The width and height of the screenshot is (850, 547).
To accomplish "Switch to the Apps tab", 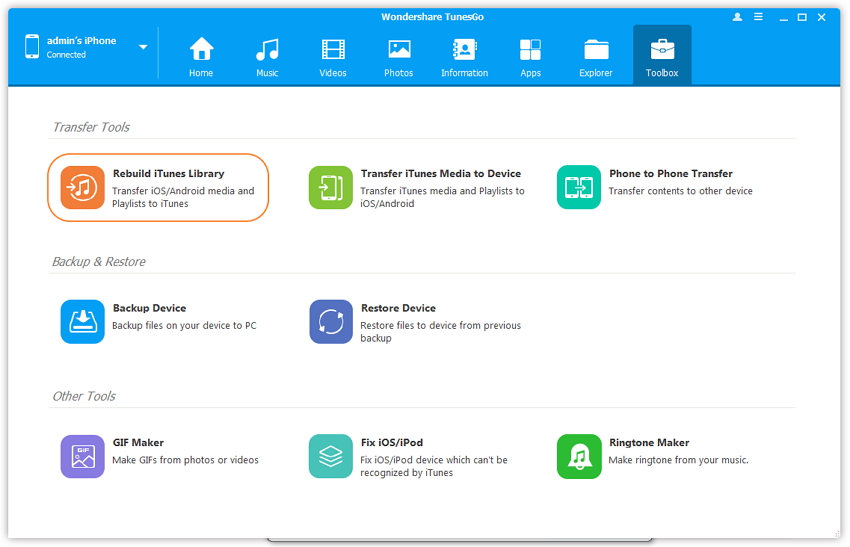I will tap(530, 57).
